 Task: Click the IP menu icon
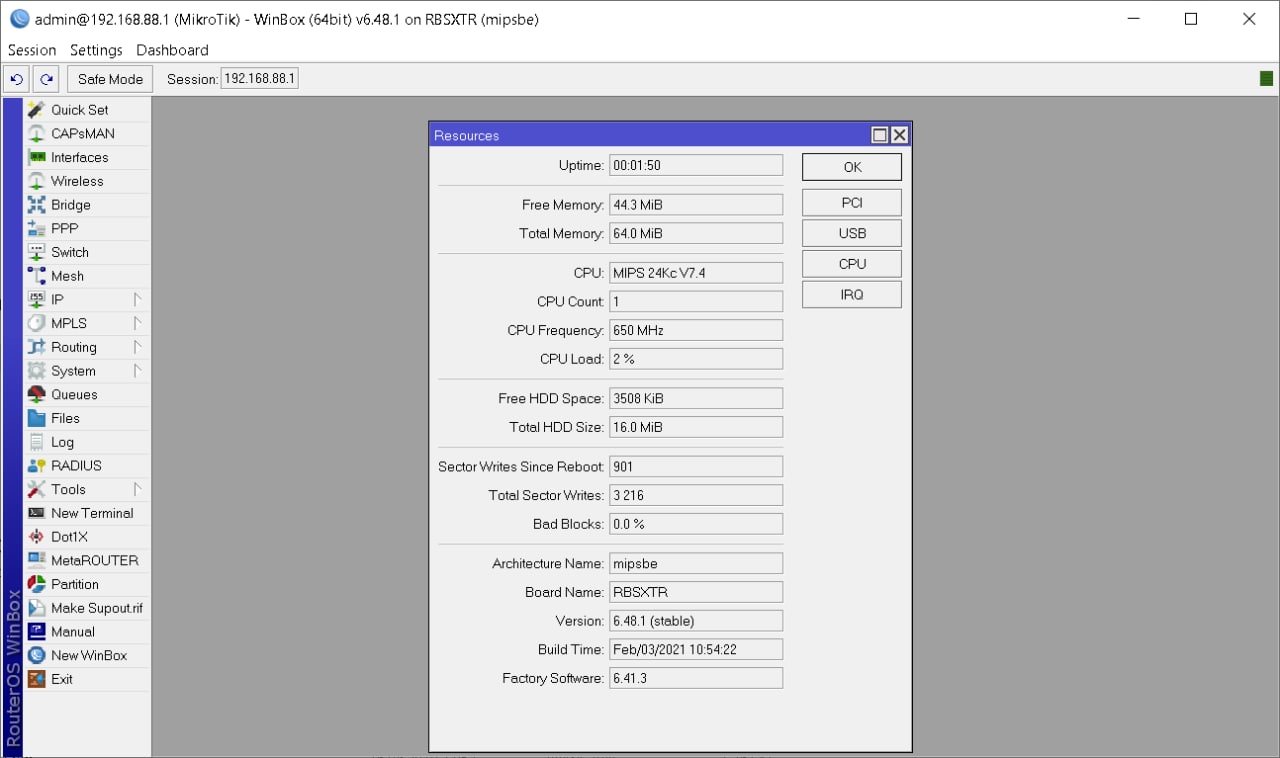click(x=36, y=299)
